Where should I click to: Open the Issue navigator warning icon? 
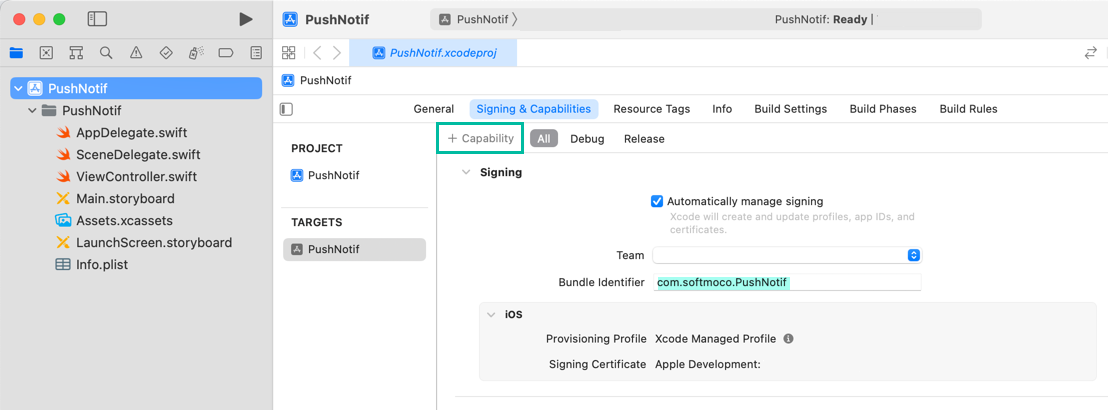click(x=136, y=53)
